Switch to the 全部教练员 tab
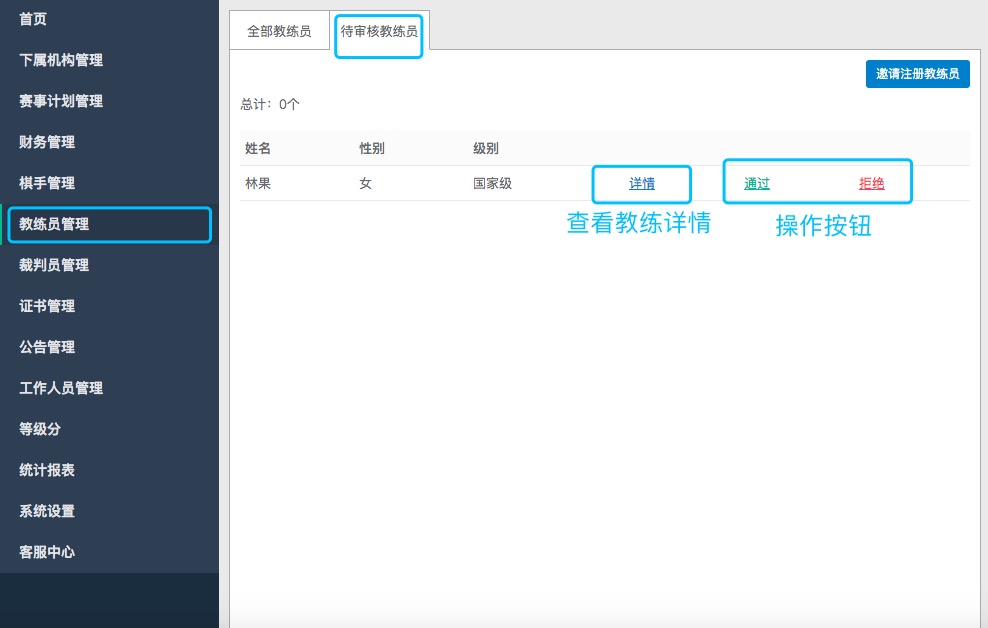 point(279,31)
